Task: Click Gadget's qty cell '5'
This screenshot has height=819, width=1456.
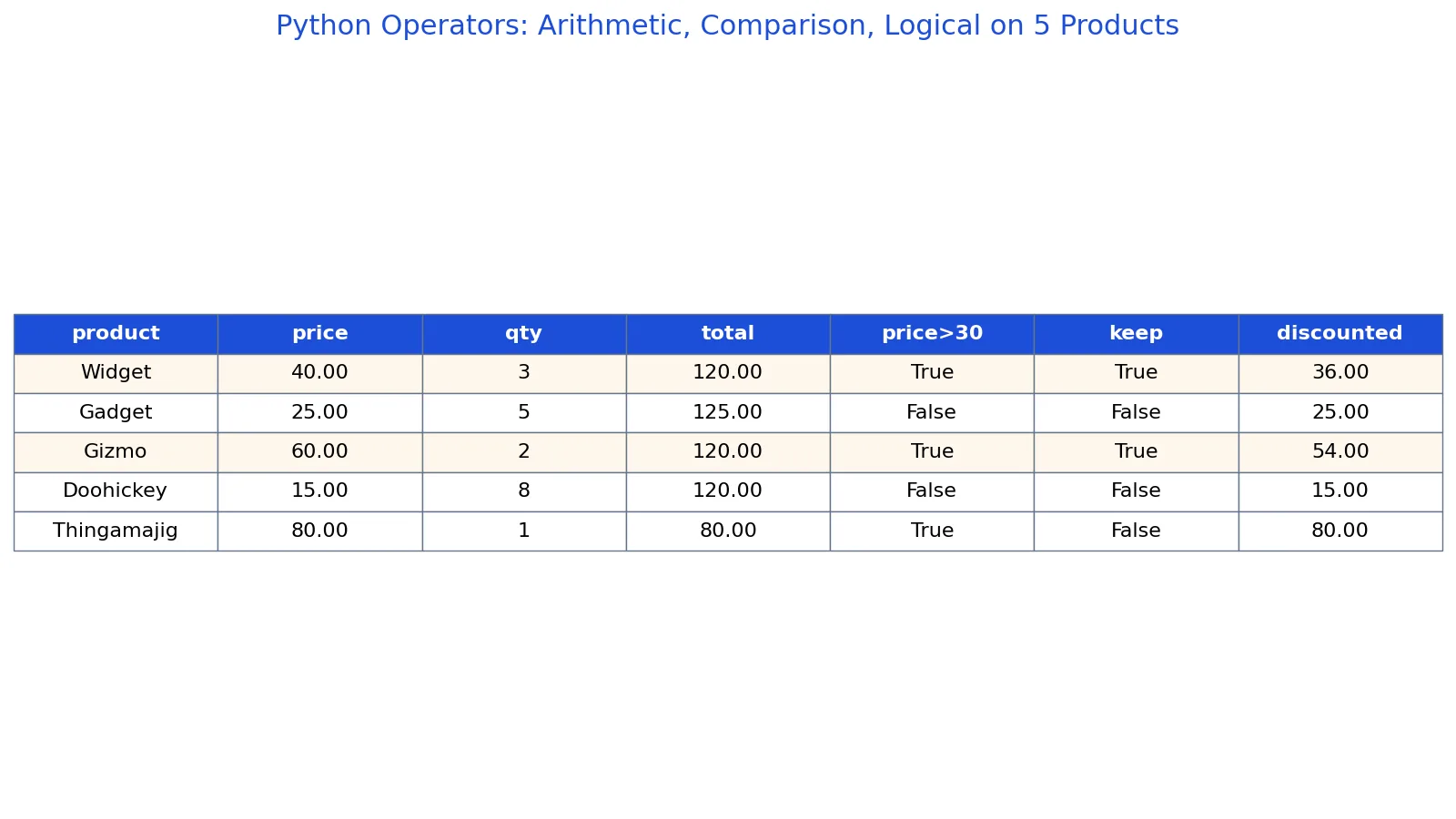Action: [x=524, y=413]
